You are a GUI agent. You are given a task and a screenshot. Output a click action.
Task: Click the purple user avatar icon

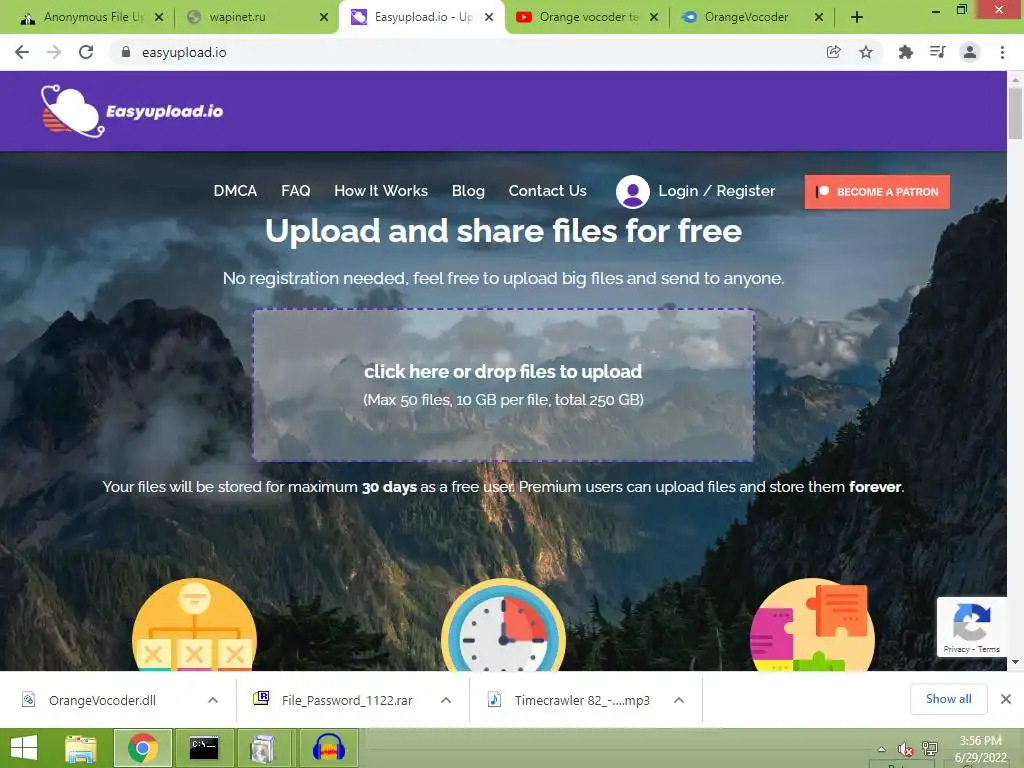632,191
